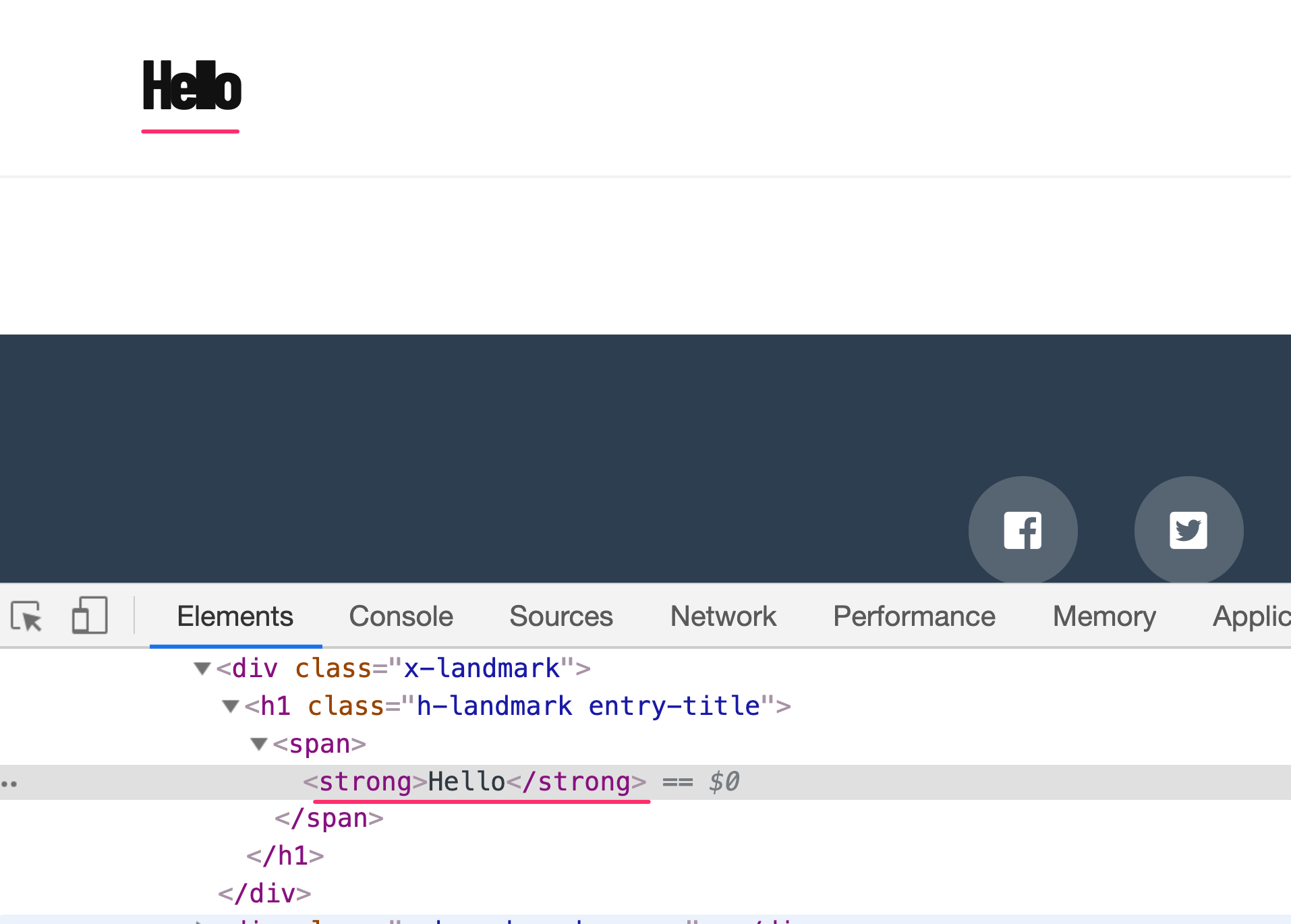The width and height of the screenshot is (1291, 924).
Task: Open the Performance tab
Action: (x=914, y=616)
